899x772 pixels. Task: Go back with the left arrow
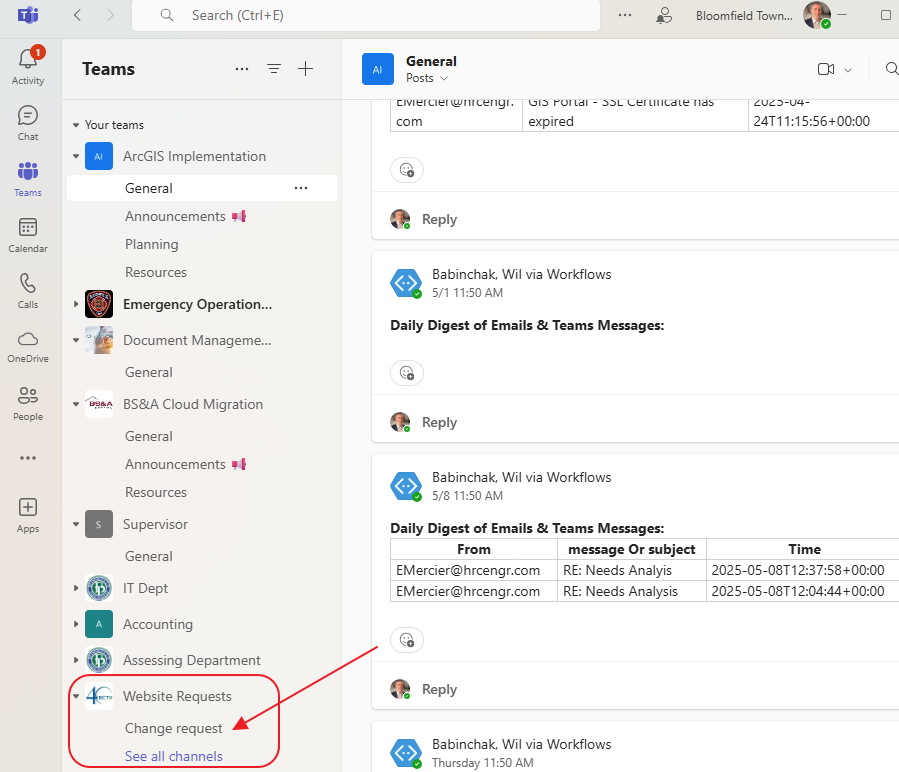point(77,15)
